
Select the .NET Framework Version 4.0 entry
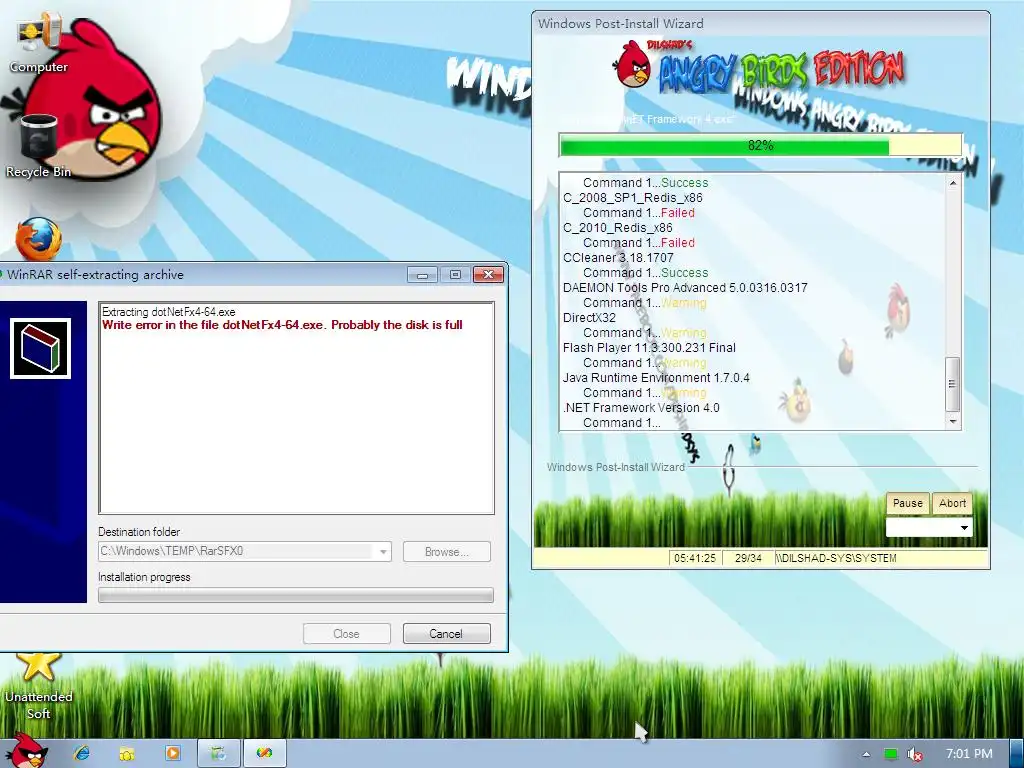click(641, 408)
